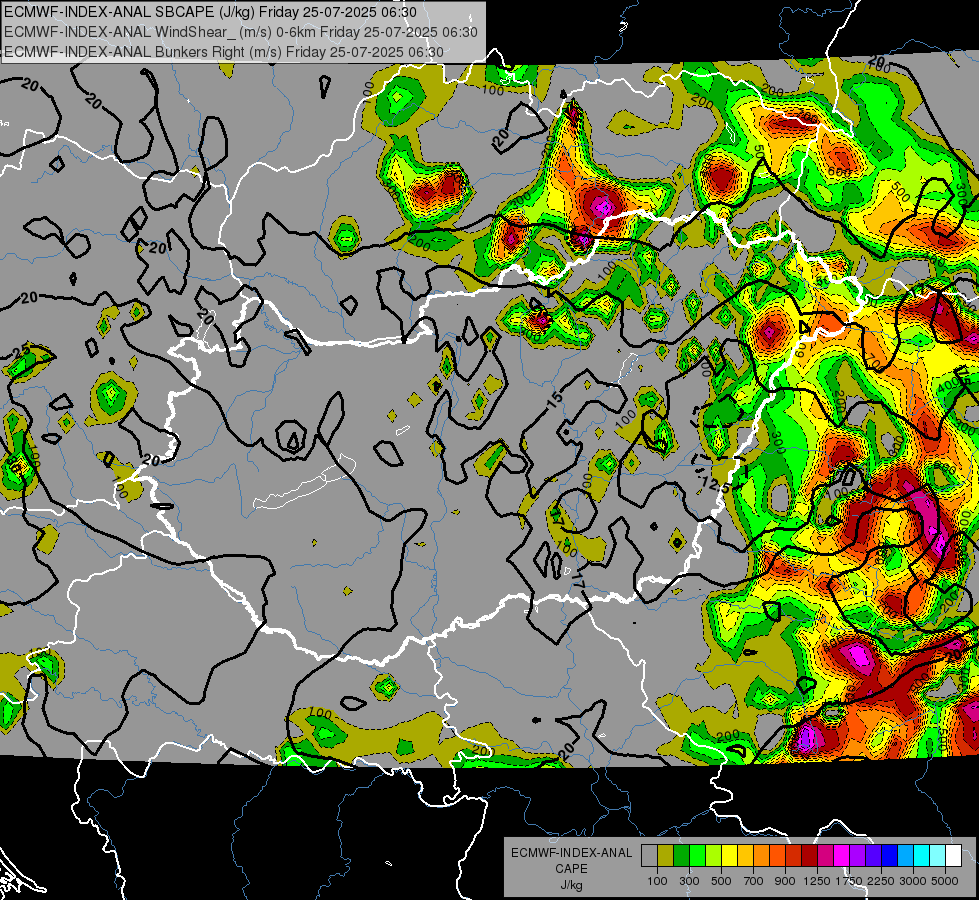This screenshot has width=979, height=900.
Task: Click the CAPE label in legend
Action: (x=572, y=868)
